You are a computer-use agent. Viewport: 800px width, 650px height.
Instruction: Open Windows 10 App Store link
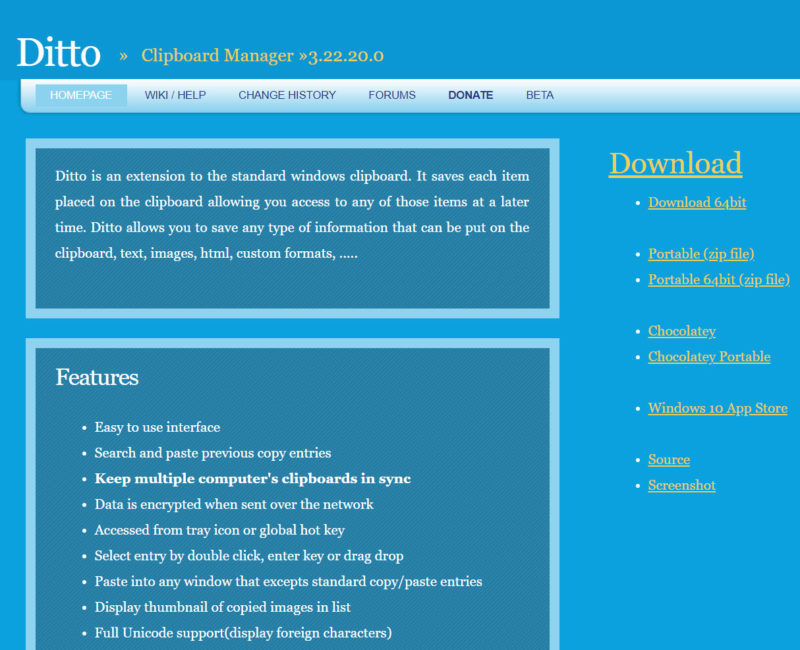coord(718,408)
